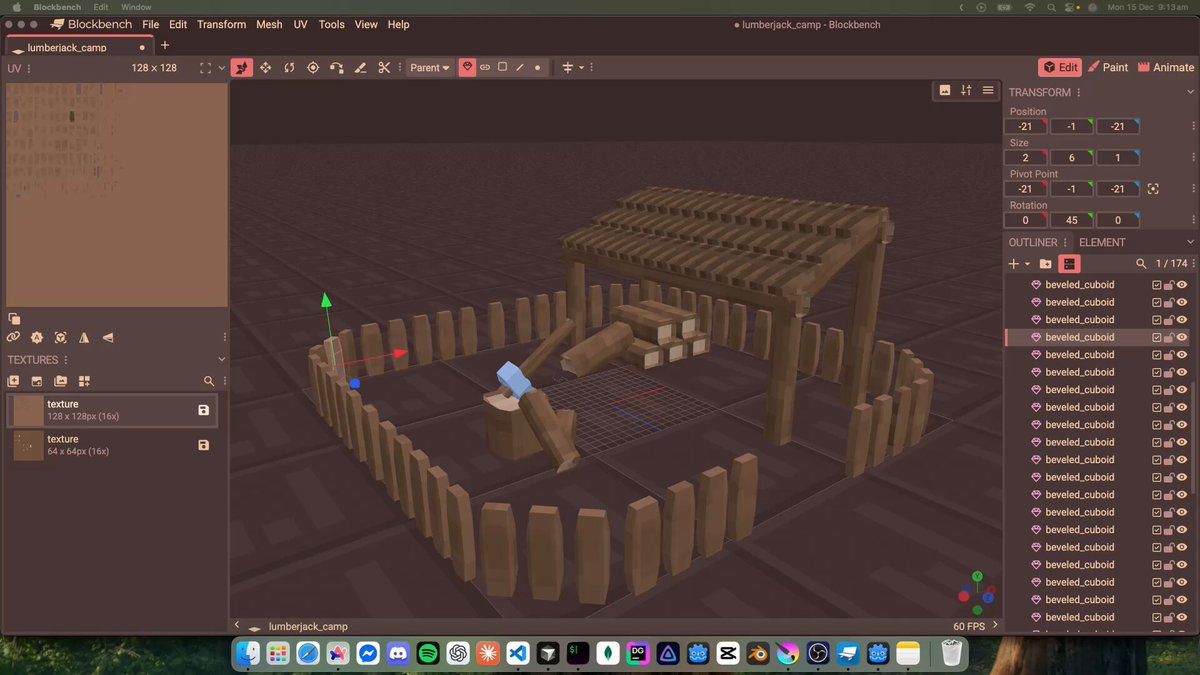The image size is (1200, 675).
Task: Toggle visibility eye of selected beveled_cuboid
Action: pos(1181,337)
